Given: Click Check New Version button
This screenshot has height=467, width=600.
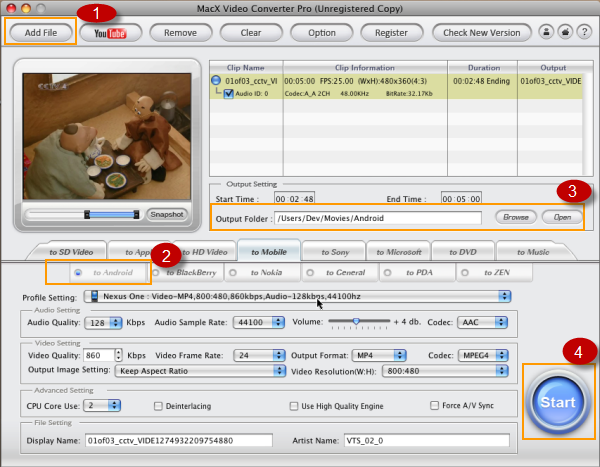Looking at the screenshot, I should [482, 33].
